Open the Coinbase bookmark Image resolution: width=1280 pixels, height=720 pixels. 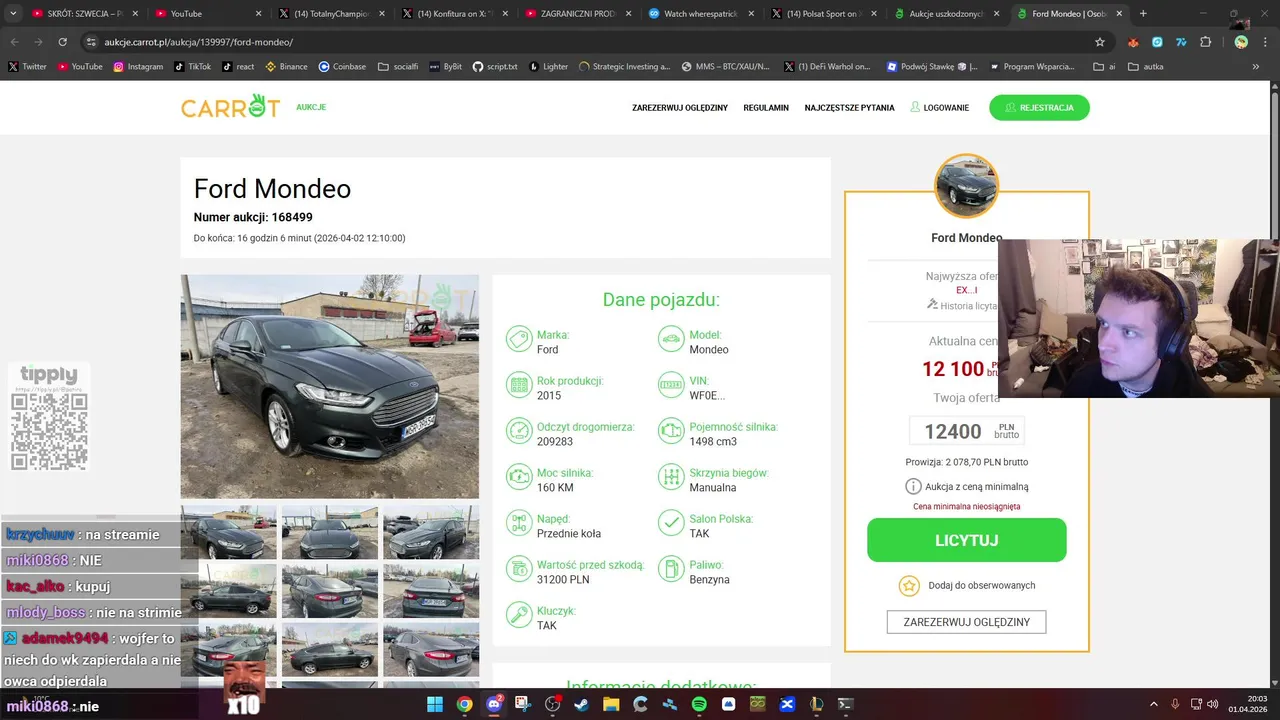pos(342,67)
